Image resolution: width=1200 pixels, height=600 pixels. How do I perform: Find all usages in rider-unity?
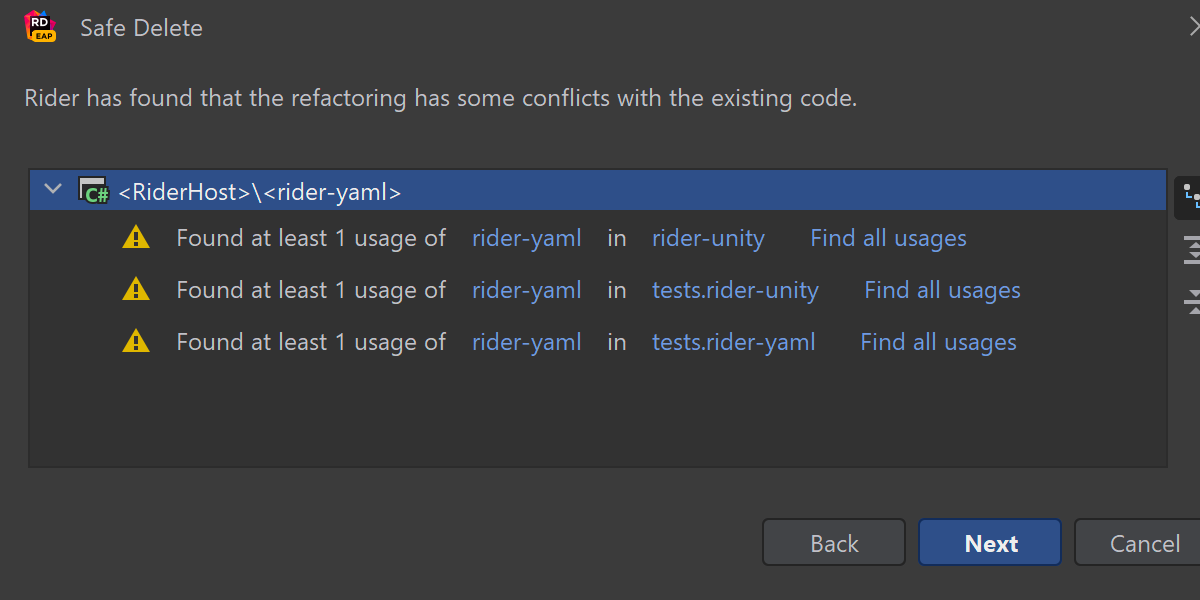click(x=888, y=238)
